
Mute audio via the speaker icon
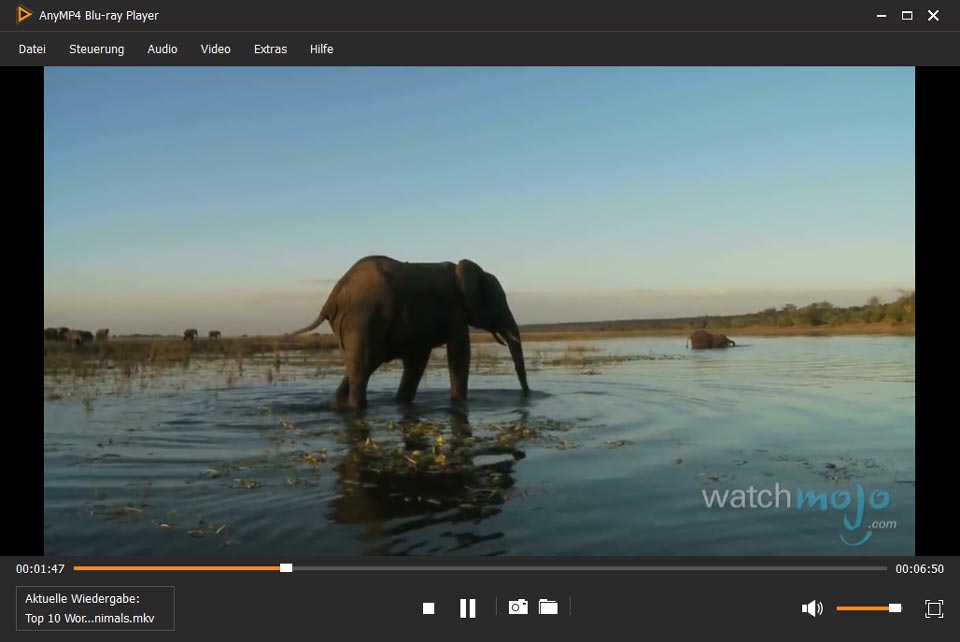[812, 608]
